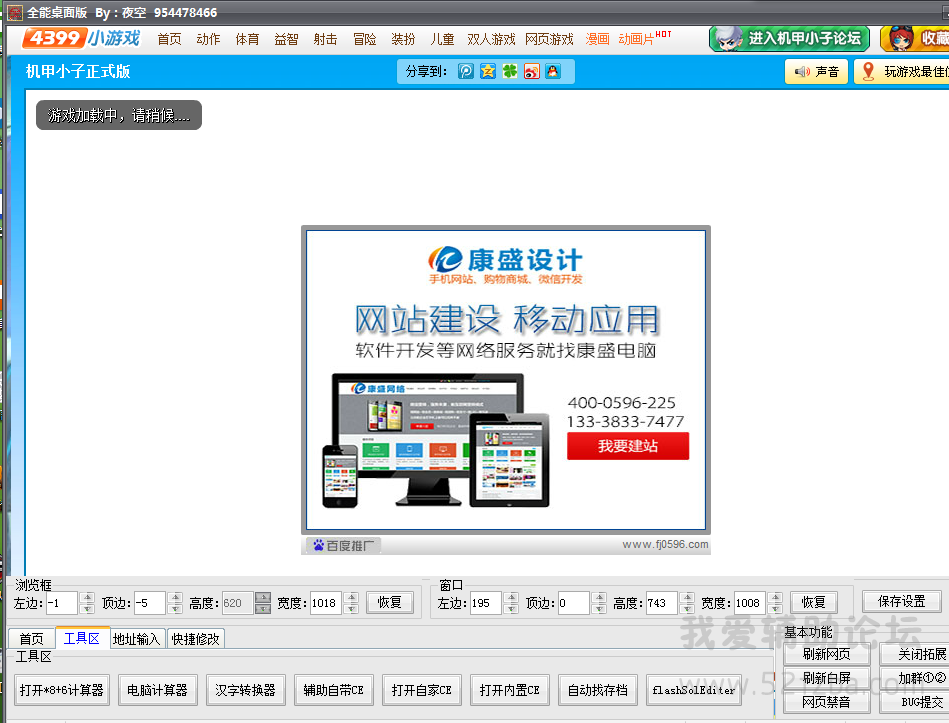Share to Sina Weibo icon
This screenshot has width=949, height=723.
(531, 71)
